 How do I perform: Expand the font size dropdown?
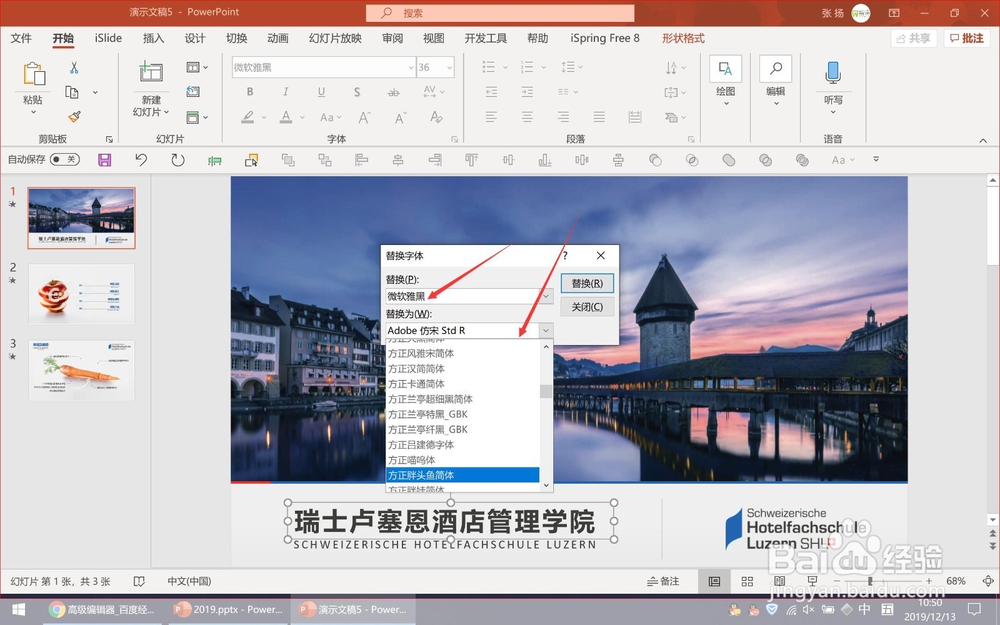click(x=450, y=68)
